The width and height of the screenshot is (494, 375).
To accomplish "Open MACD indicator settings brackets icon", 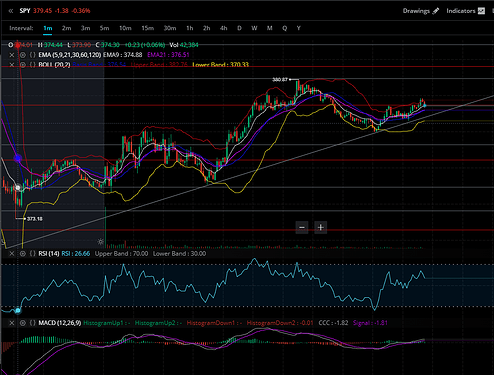I will point(33,323).
